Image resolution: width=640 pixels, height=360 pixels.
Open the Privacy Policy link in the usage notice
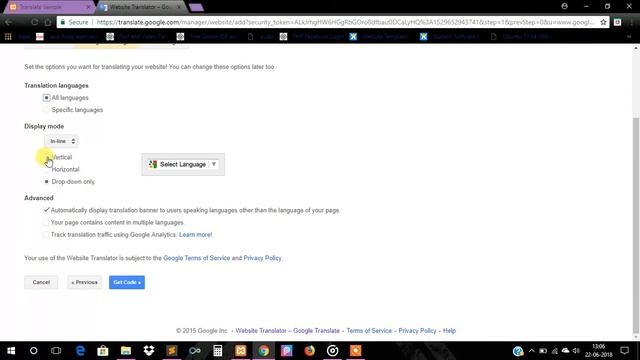262,258
